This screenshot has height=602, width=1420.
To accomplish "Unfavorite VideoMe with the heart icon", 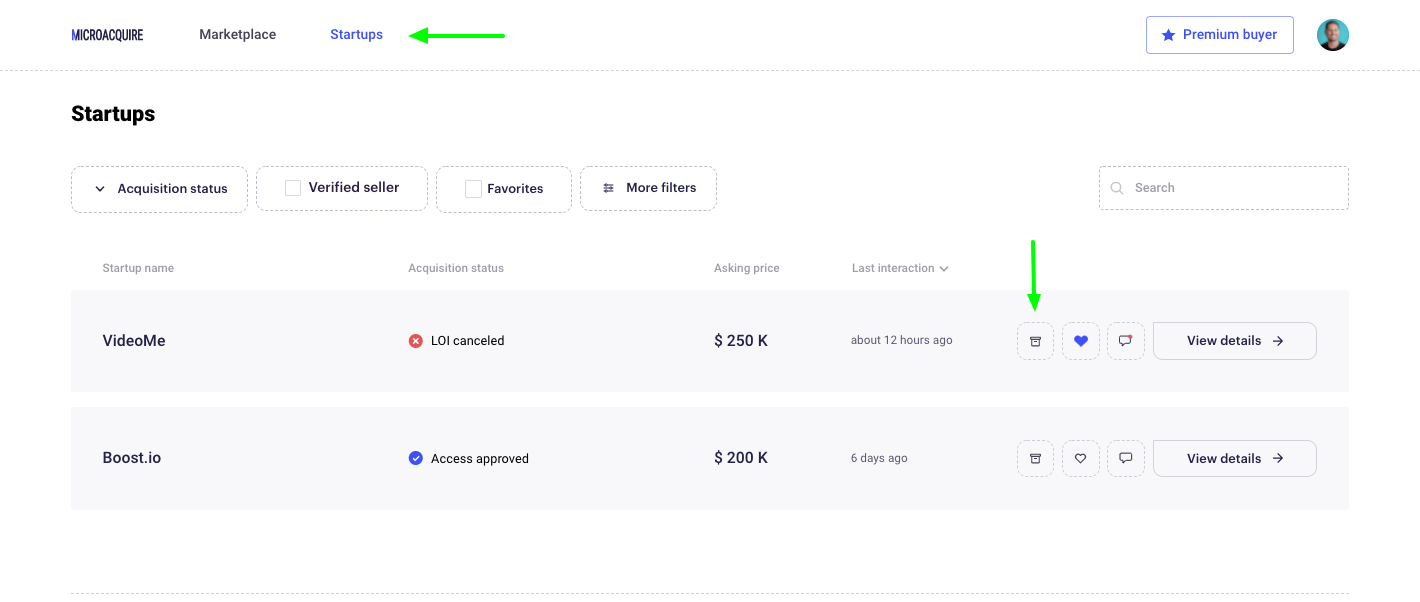I will pyautogui.click(x=1081, y=341).
